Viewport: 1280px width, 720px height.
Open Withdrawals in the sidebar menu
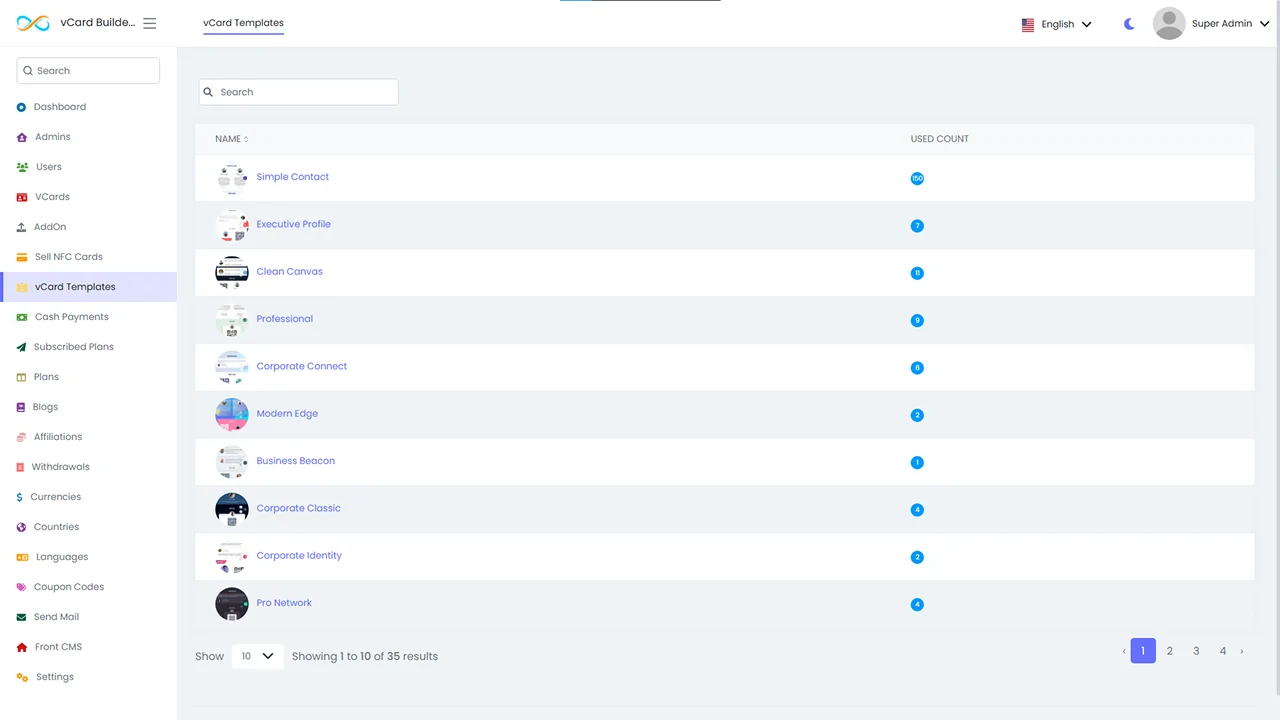pos(60,467)
